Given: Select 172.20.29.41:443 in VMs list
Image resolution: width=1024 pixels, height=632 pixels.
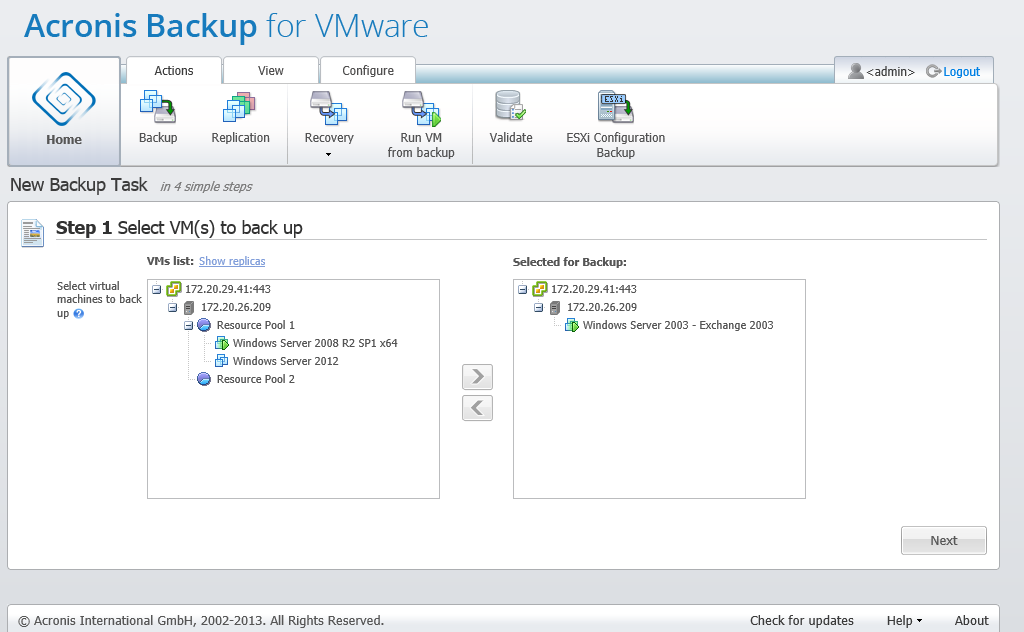Looking at the screenshot, I should [x=228, y=289].
